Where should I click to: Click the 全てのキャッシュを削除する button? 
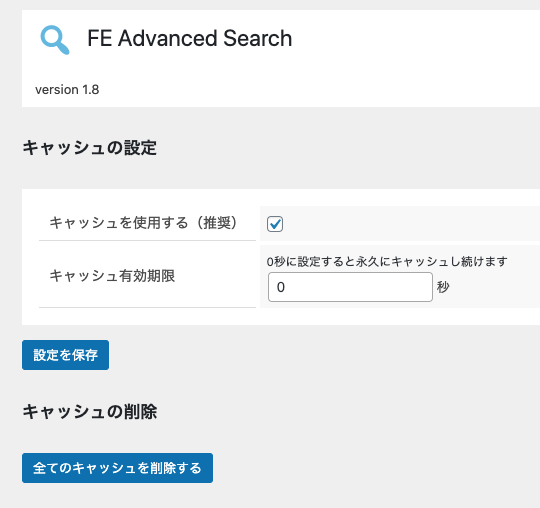[x=117, y=468]
